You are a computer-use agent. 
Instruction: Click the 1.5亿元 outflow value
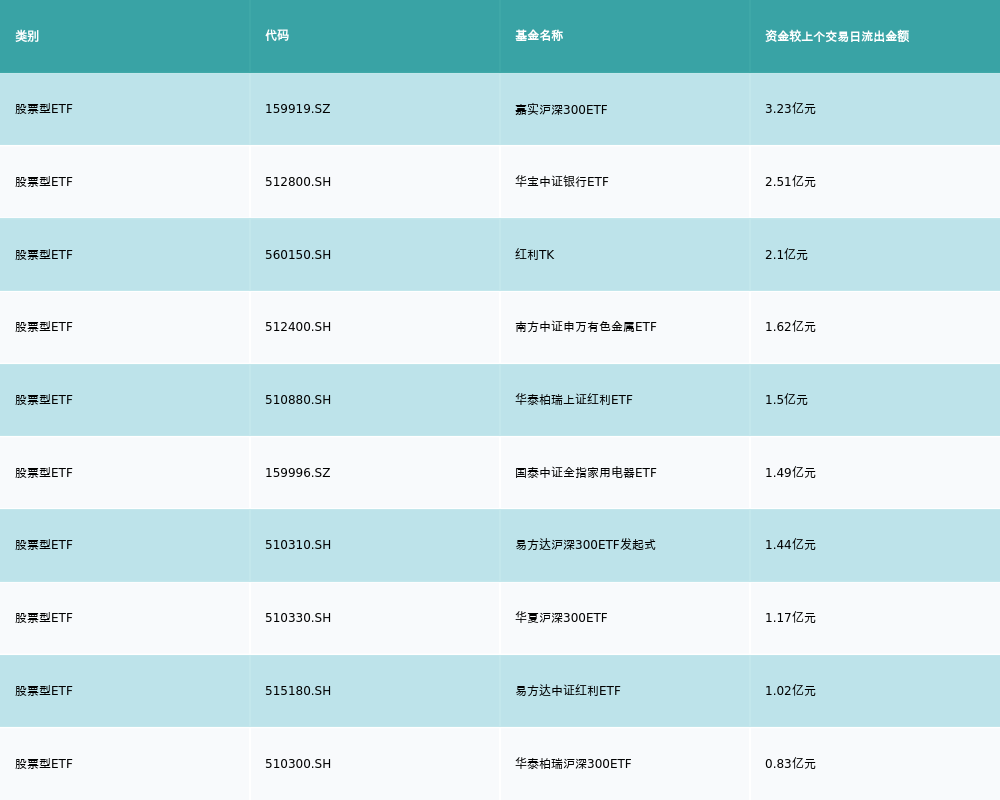(786, 400)
